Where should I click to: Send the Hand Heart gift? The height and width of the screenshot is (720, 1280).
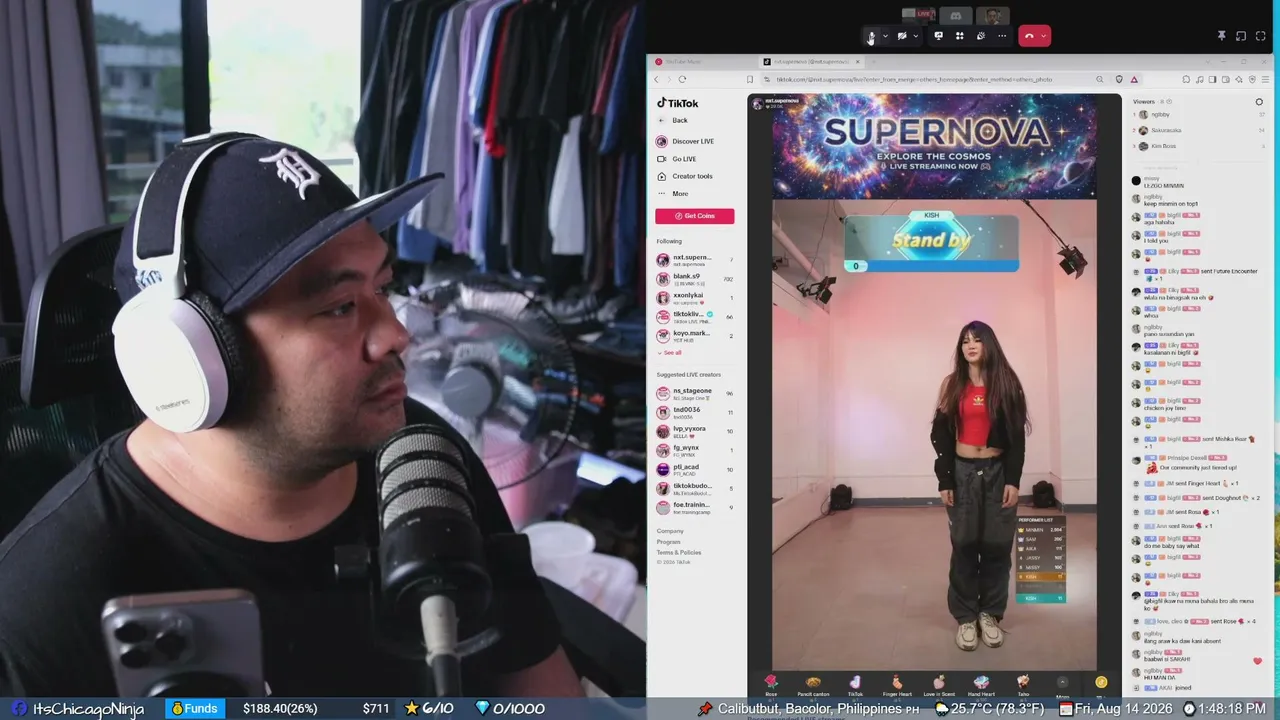coord(981,685)
